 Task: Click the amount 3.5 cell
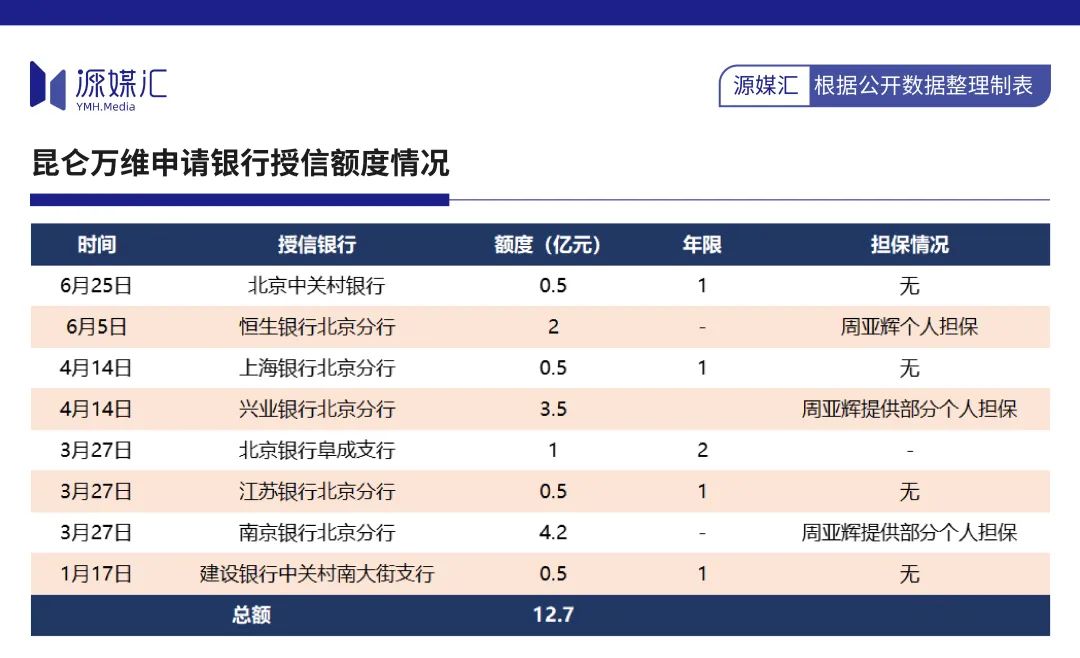coord(553,409)
